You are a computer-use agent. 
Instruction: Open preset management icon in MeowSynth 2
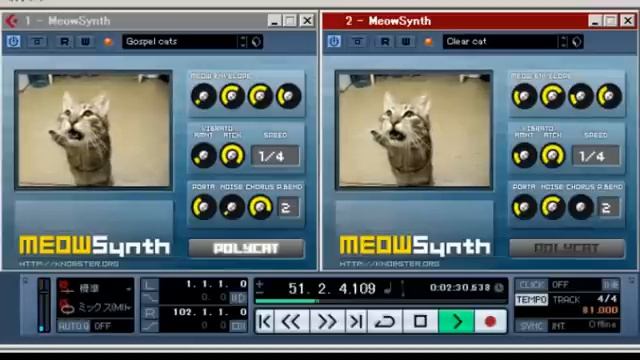(576, 41)
